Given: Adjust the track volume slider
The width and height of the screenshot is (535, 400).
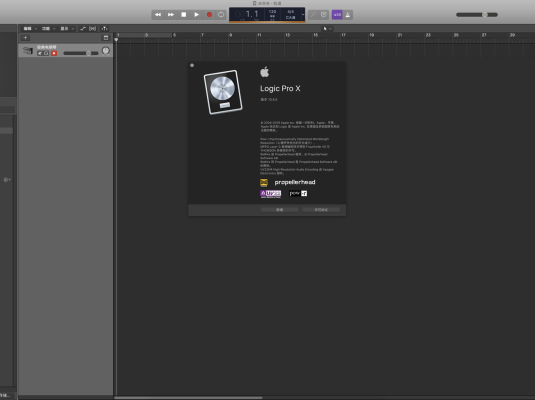Looking at the screenshot, I should pyautogui.click(x=81, y=53).
